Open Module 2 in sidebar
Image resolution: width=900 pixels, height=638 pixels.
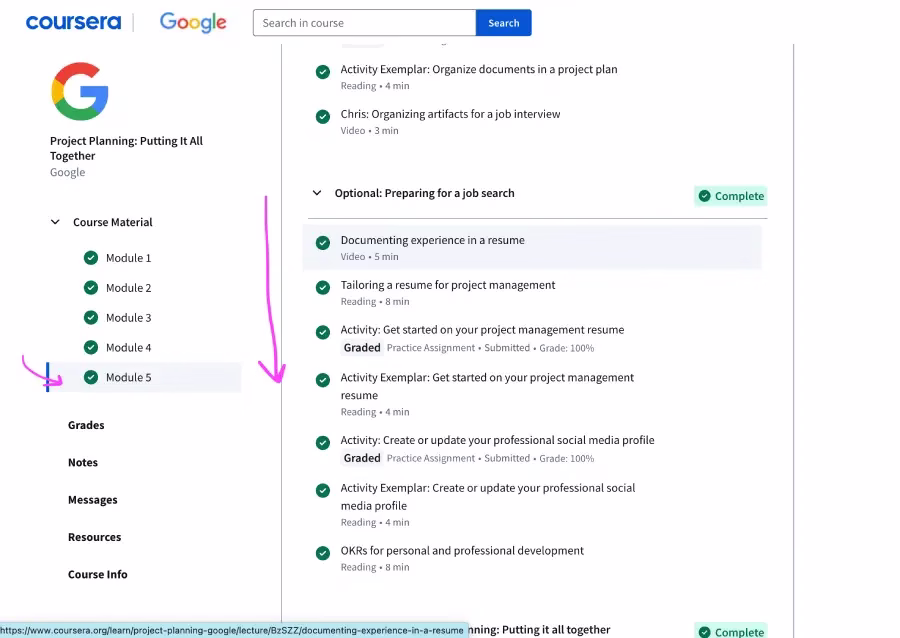[x=129, y=288]
